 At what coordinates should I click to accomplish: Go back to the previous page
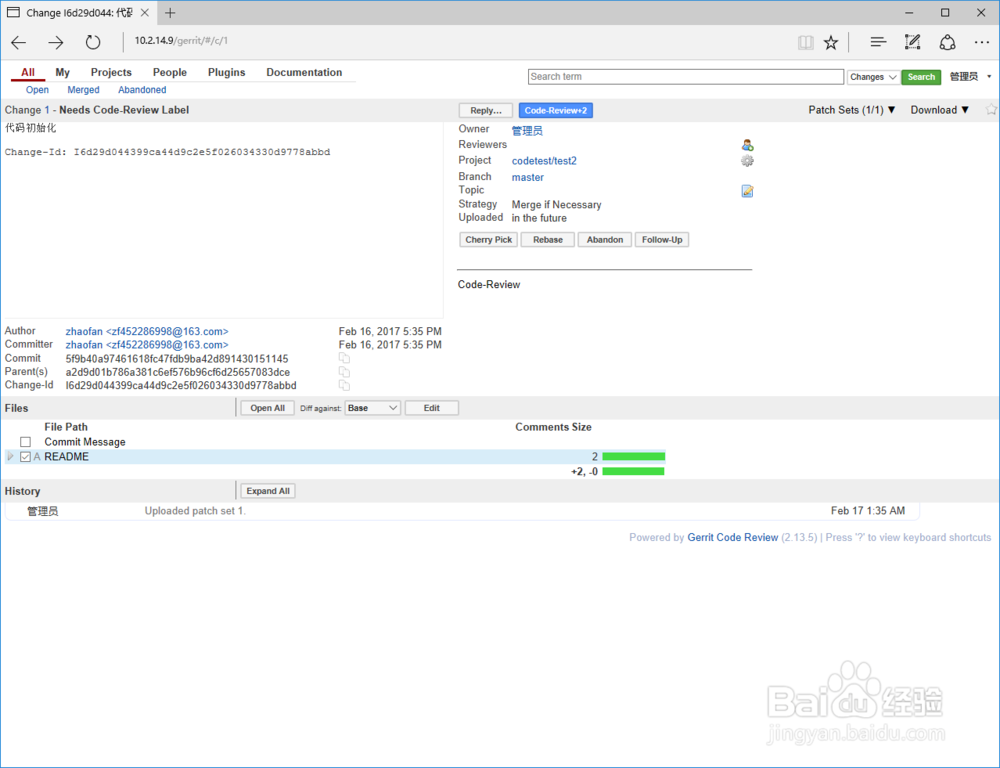(18, 43)
